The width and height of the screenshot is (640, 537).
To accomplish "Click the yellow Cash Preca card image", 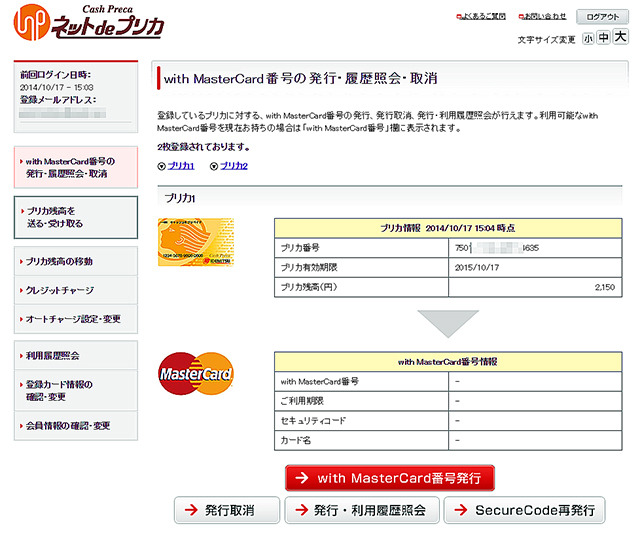I will [x=196, y=242].
